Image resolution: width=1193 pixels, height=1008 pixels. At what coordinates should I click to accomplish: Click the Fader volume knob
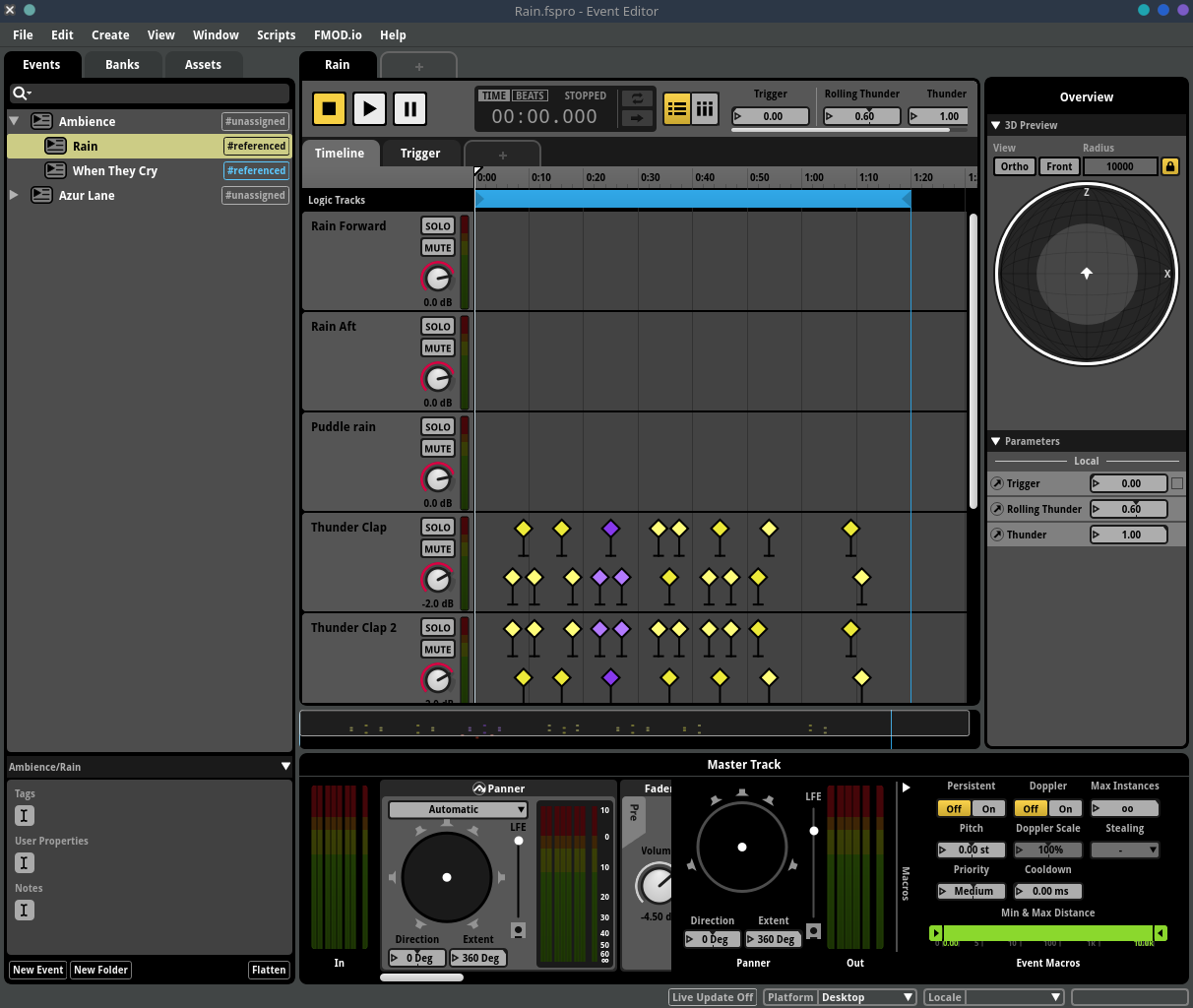coord(655,884)
